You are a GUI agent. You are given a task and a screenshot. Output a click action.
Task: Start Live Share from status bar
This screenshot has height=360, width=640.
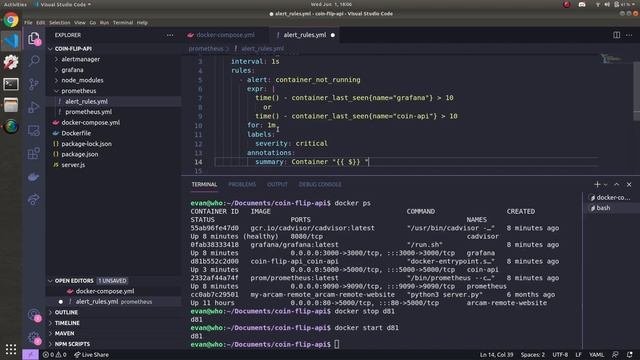click(x=91, y=355)
